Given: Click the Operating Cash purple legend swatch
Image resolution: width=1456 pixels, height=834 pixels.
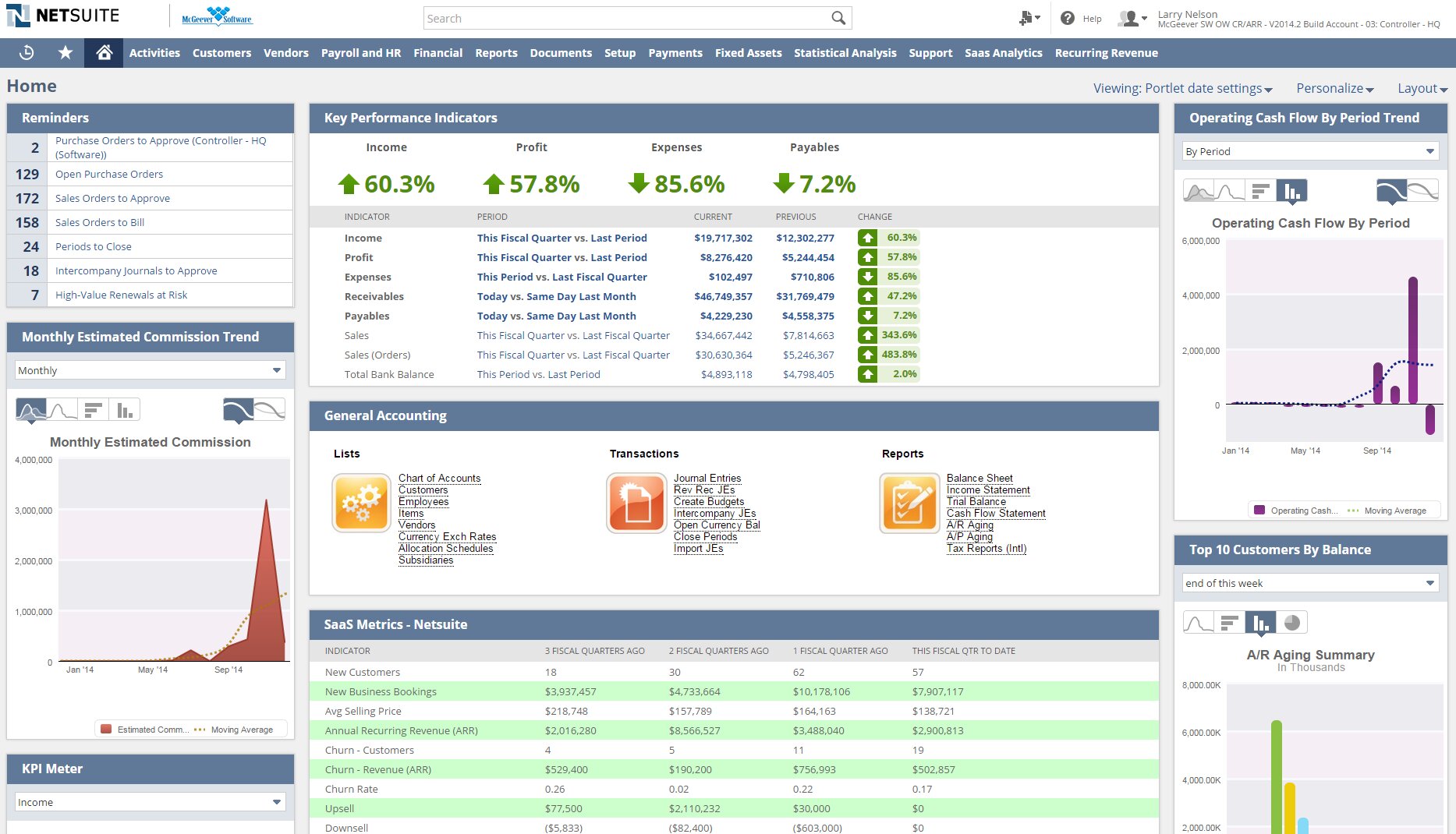Looking at the screenshot, I should pos(1259,511).
